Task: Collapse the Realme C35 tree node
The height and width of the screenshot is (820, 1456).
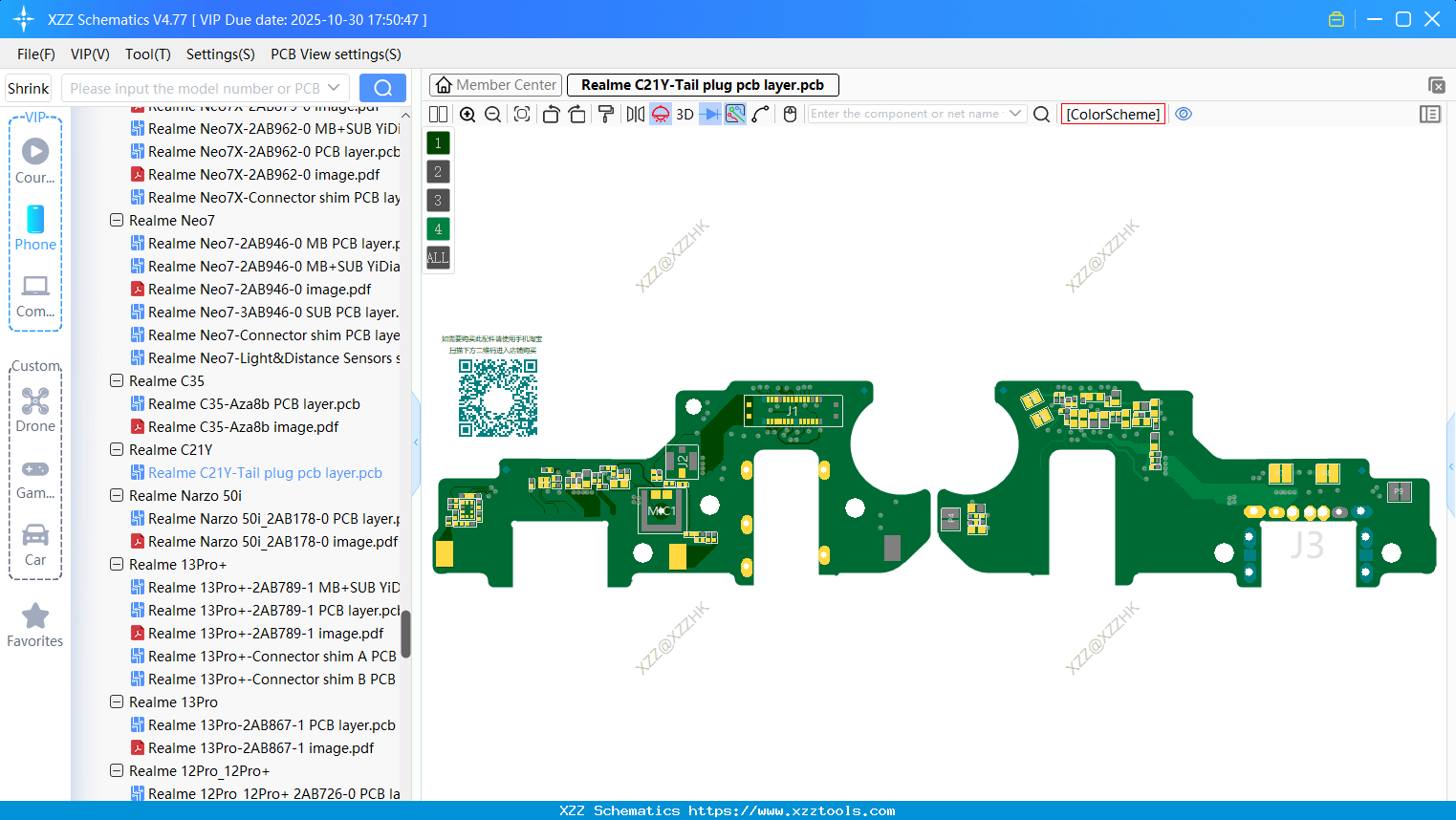Action: [x=117, y=381]
